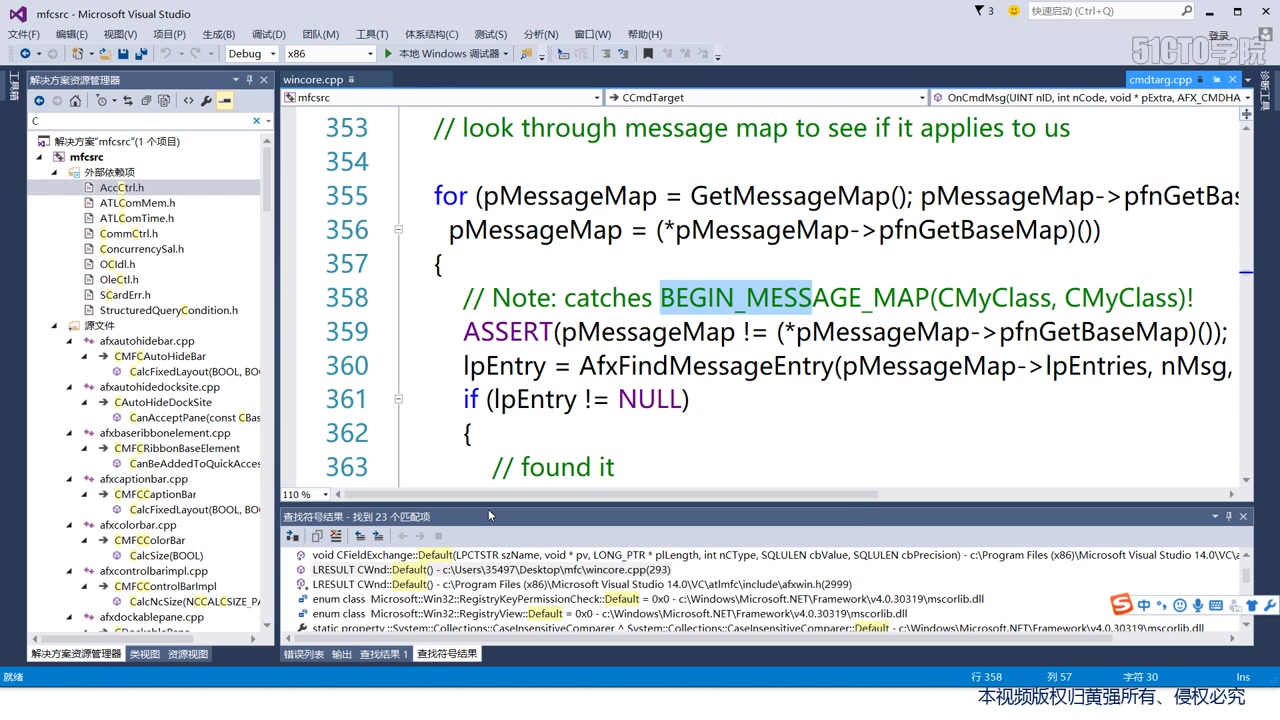Click the Navigate Backward toolbar arrow
This screenshot has height=720, width=1280.
[x=25, y=53]
